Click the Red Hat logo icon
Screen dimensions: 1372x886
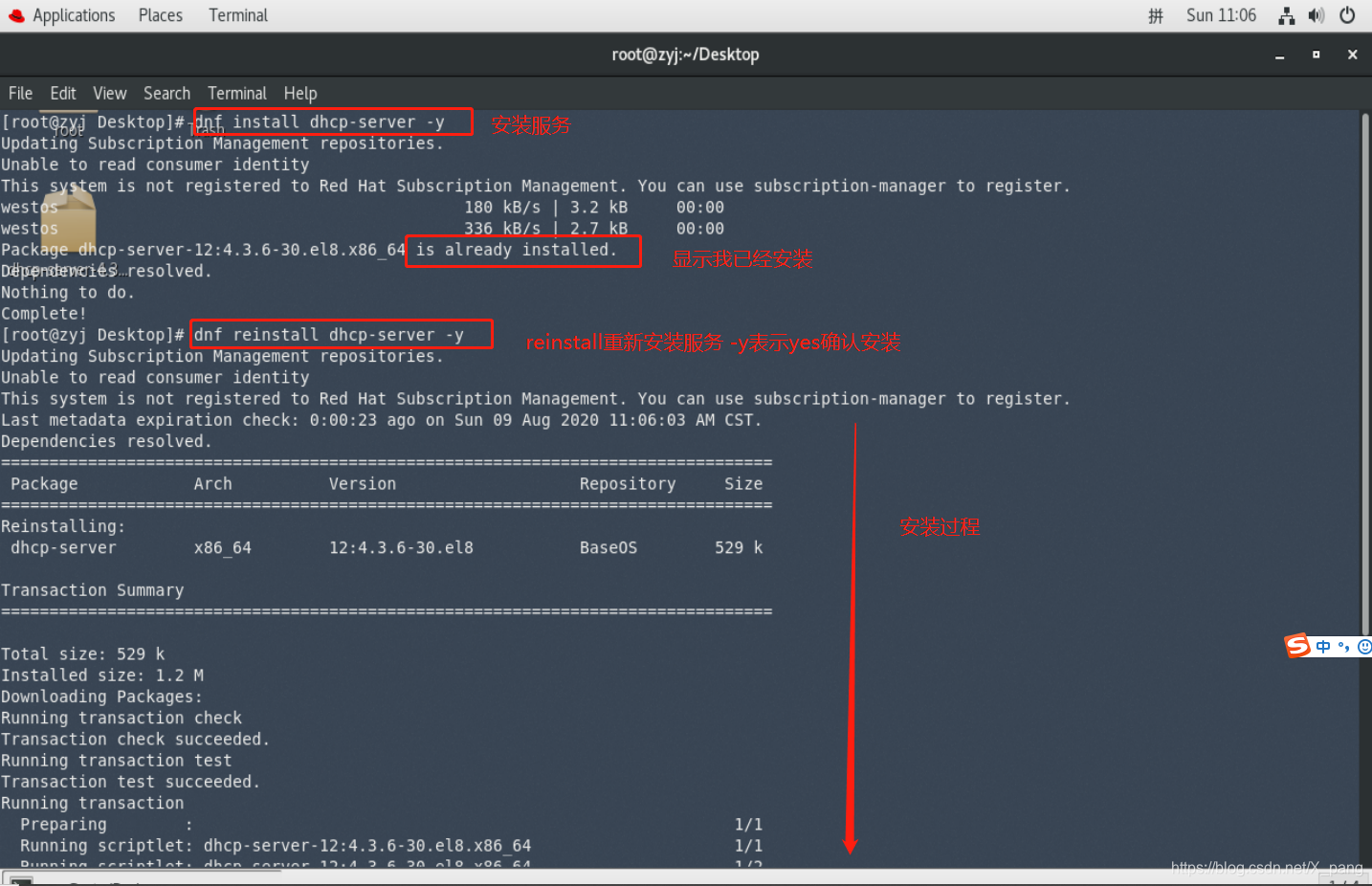click(x=16, y=15)
